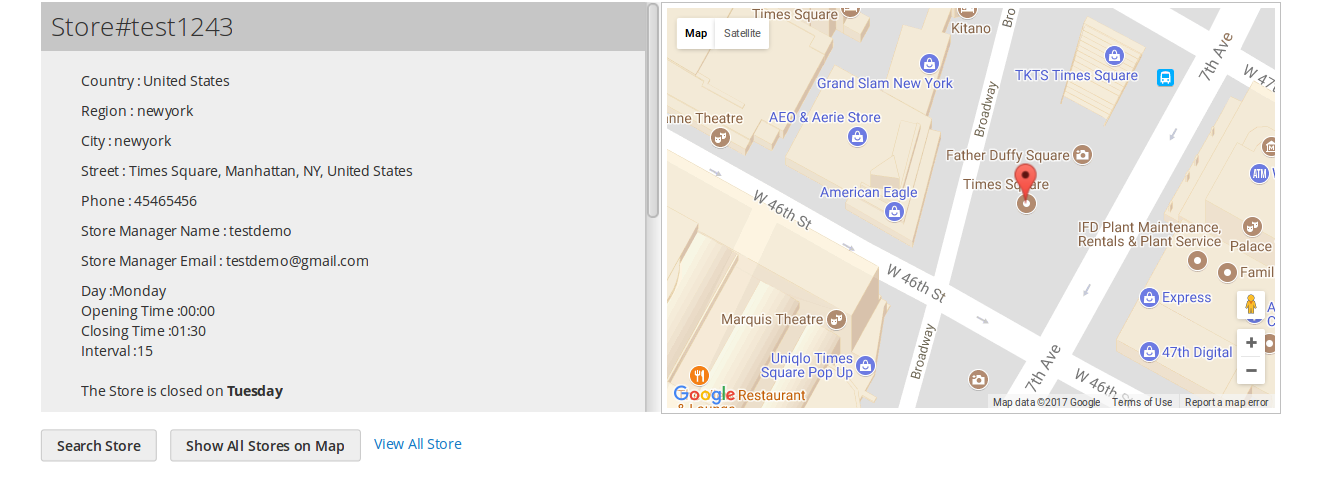The width and height of the screenshot is (1320, 480).
Task: Click the ATM marker on map edge
Action: (x=1260, y=174)
